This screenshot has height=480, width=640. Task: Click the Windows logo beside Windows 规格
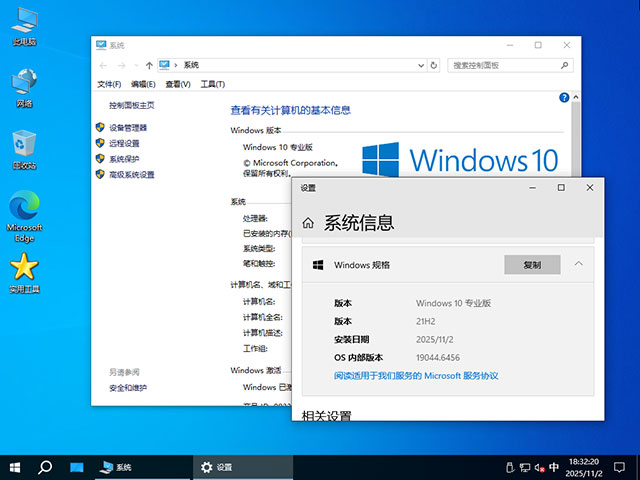(318, 265)
